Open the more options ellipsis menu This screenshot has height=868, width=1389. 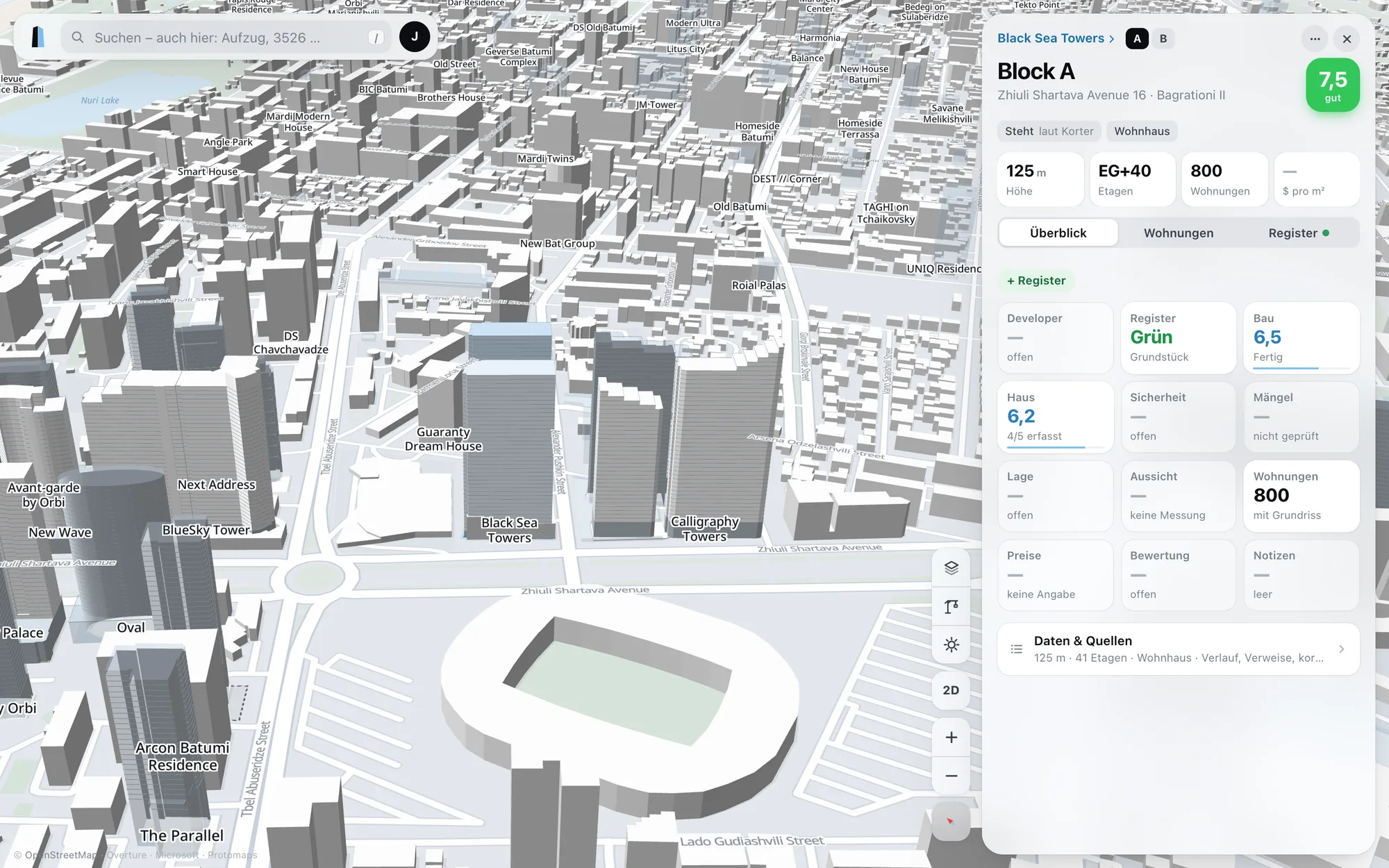(x=1315, y=39)
